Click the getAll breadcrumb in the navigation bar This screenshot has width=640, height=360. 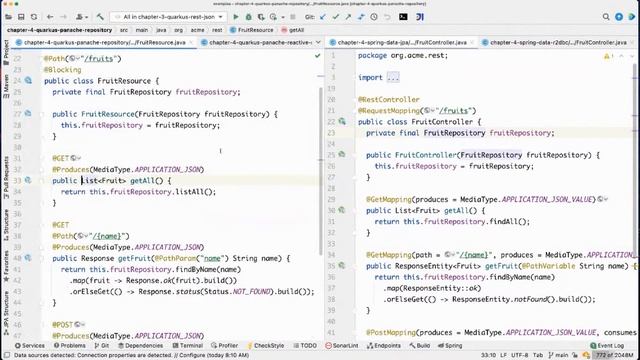(x=293, y=30)
